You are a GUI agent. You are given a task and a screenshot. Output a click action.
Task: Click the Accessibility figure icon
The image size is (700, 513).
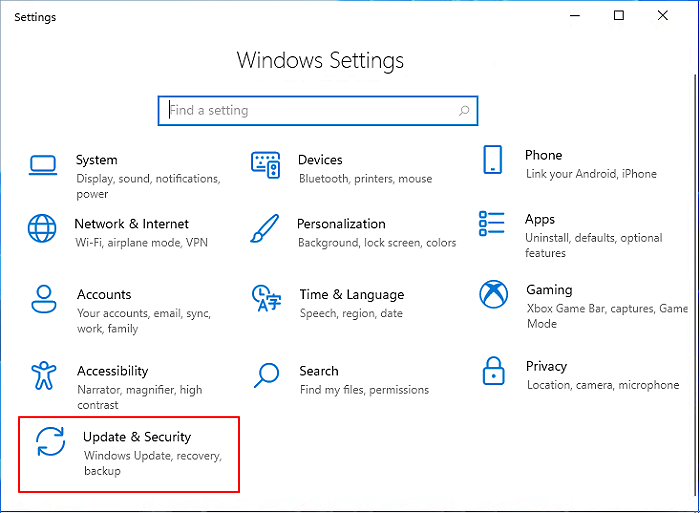(x=43, y=375)
